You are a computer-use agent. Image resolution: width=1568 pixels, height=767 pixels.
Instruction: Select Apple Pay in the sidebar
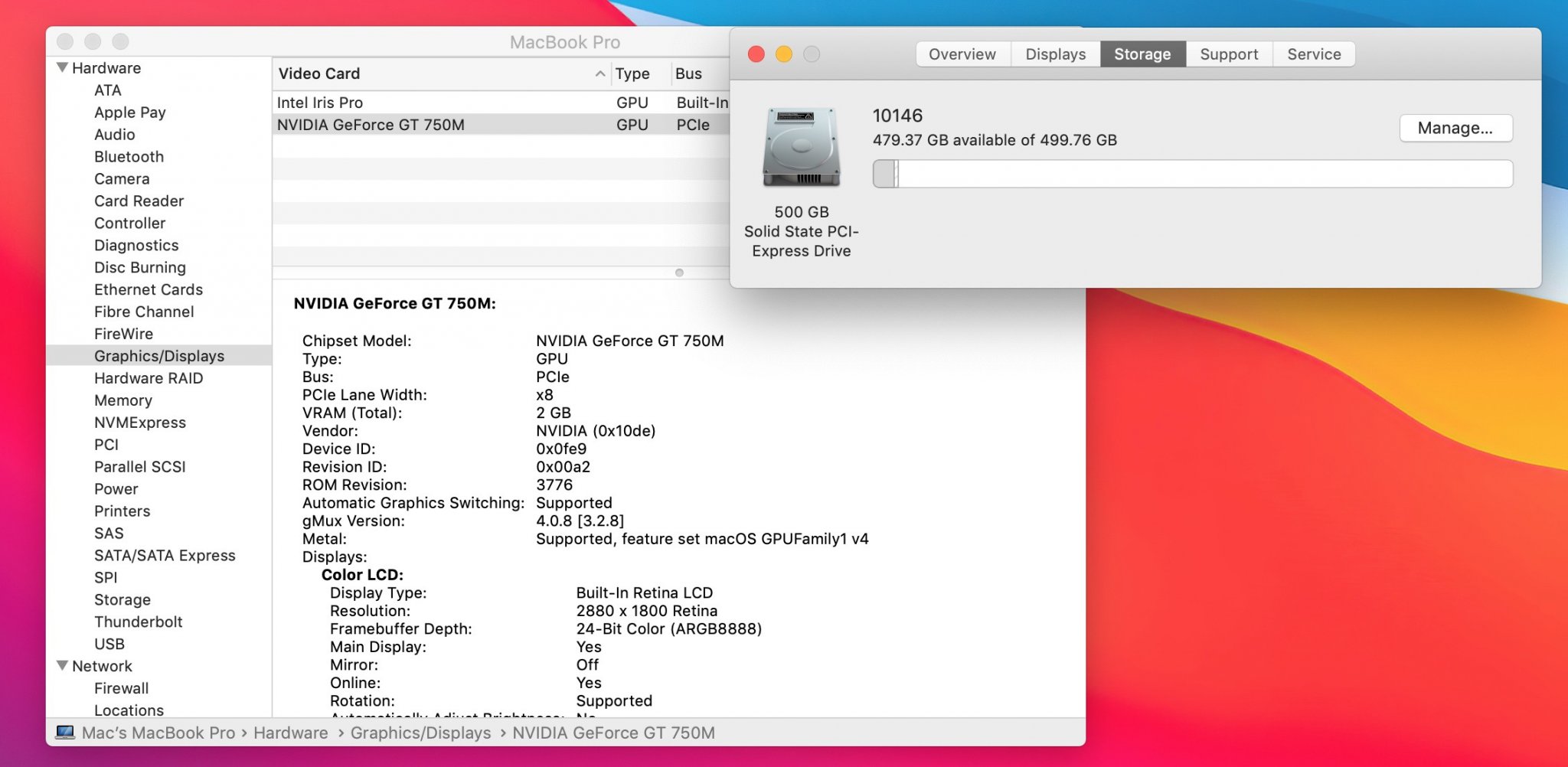[130, 113]
